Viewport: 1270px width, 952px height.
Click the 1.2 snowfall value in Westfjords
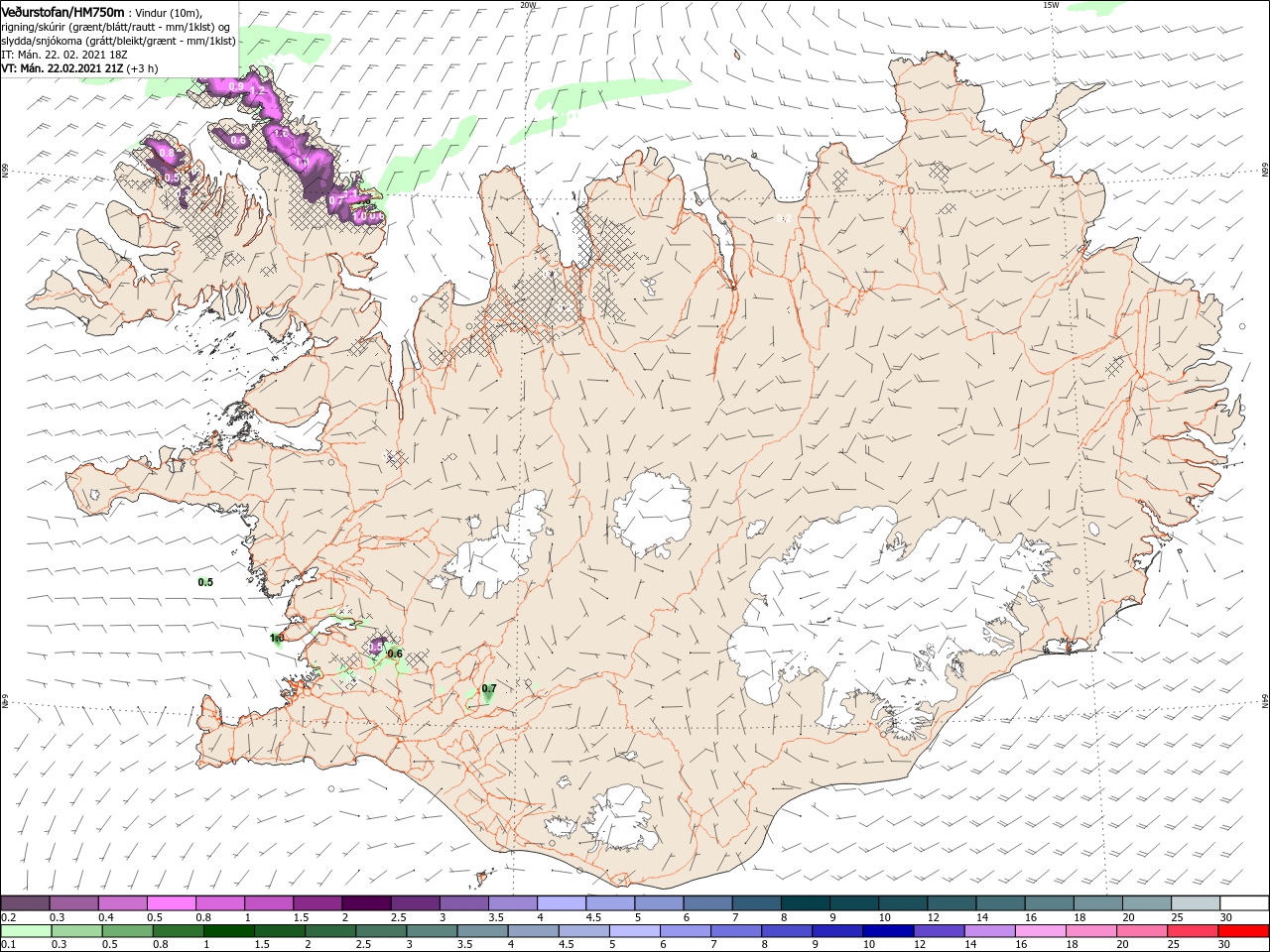[259, 91]
